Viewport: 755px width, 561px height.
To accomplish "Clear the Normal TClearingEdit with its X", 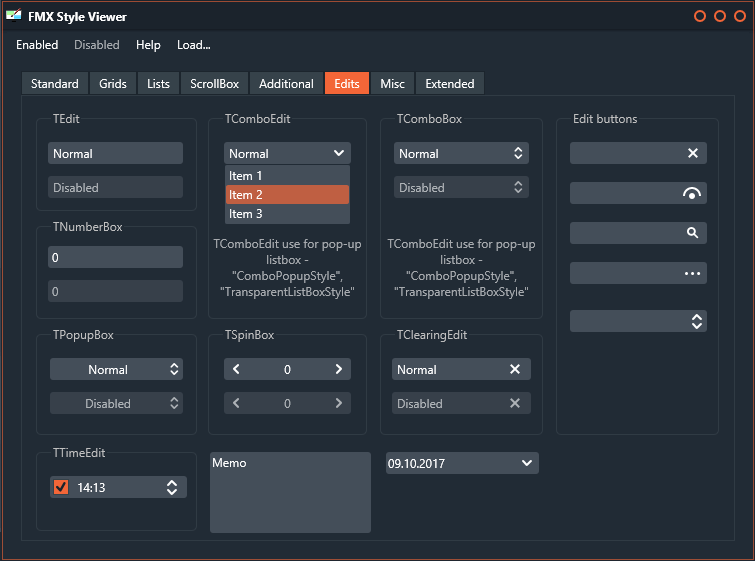I will point(515,369).
